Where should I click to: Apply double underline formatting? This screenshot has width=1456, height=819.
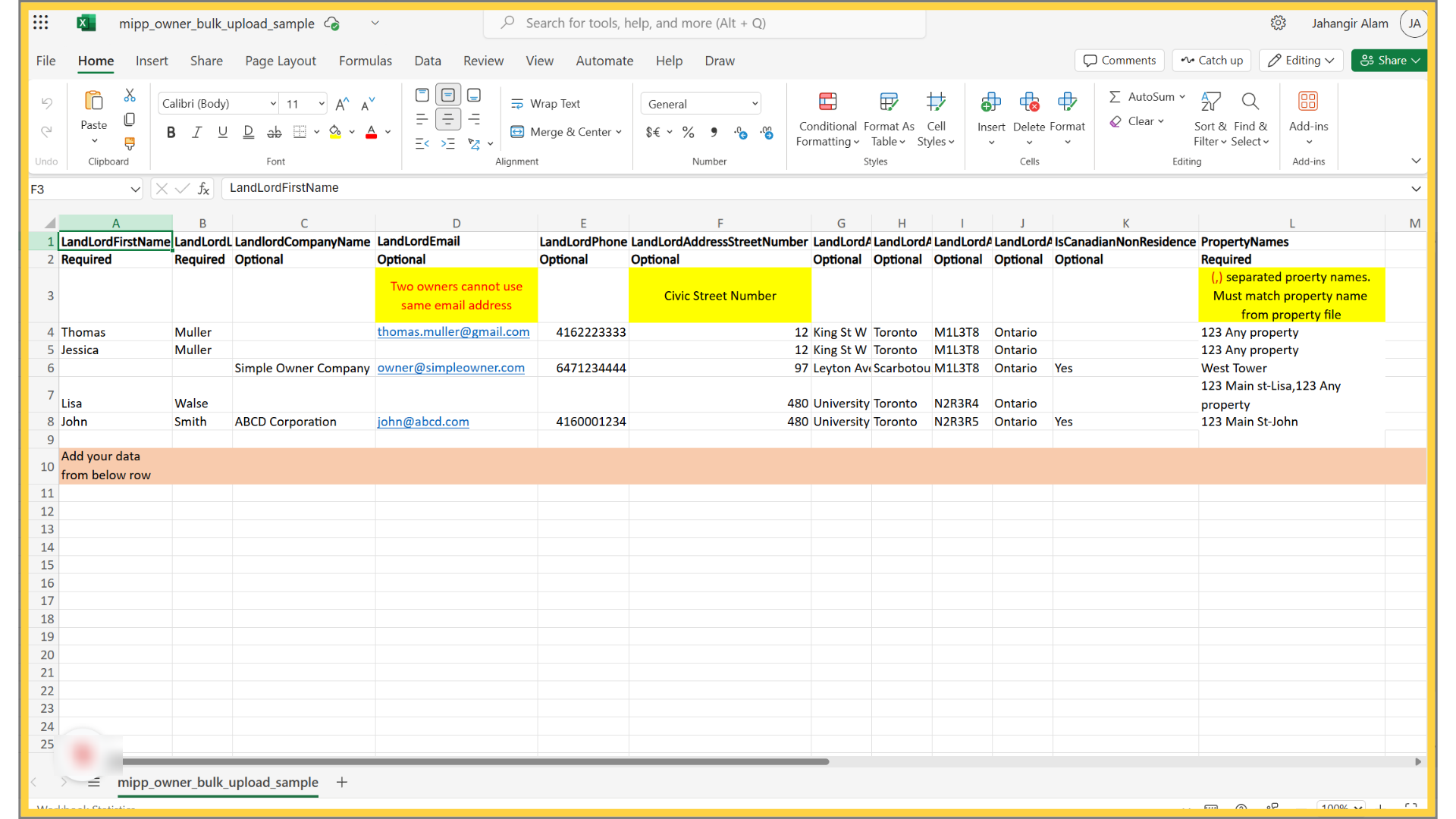249,132
